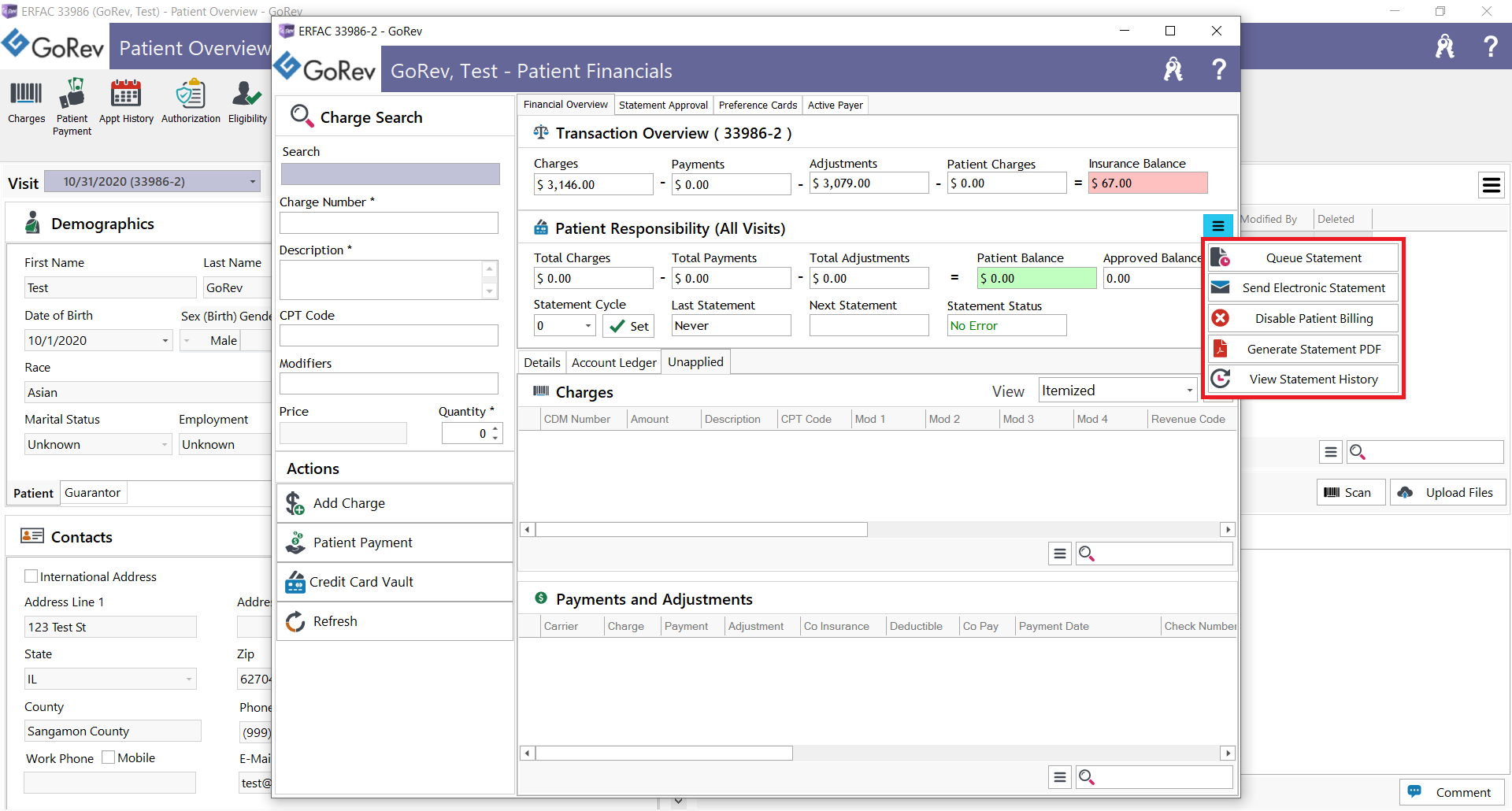This screenshot has width=1512, height=811.
Task: Expand Visit date dropdown 10/31/2020
Action: (253, 182)
